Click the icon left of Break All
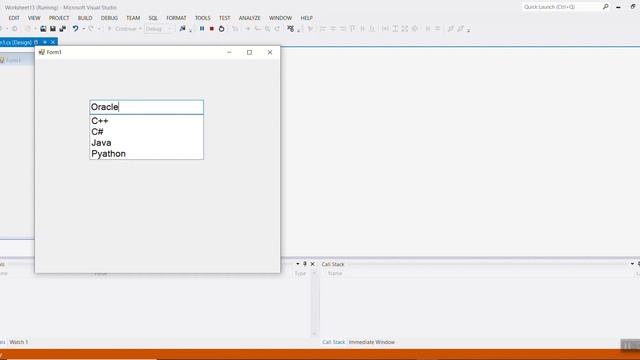 [182, 29]
